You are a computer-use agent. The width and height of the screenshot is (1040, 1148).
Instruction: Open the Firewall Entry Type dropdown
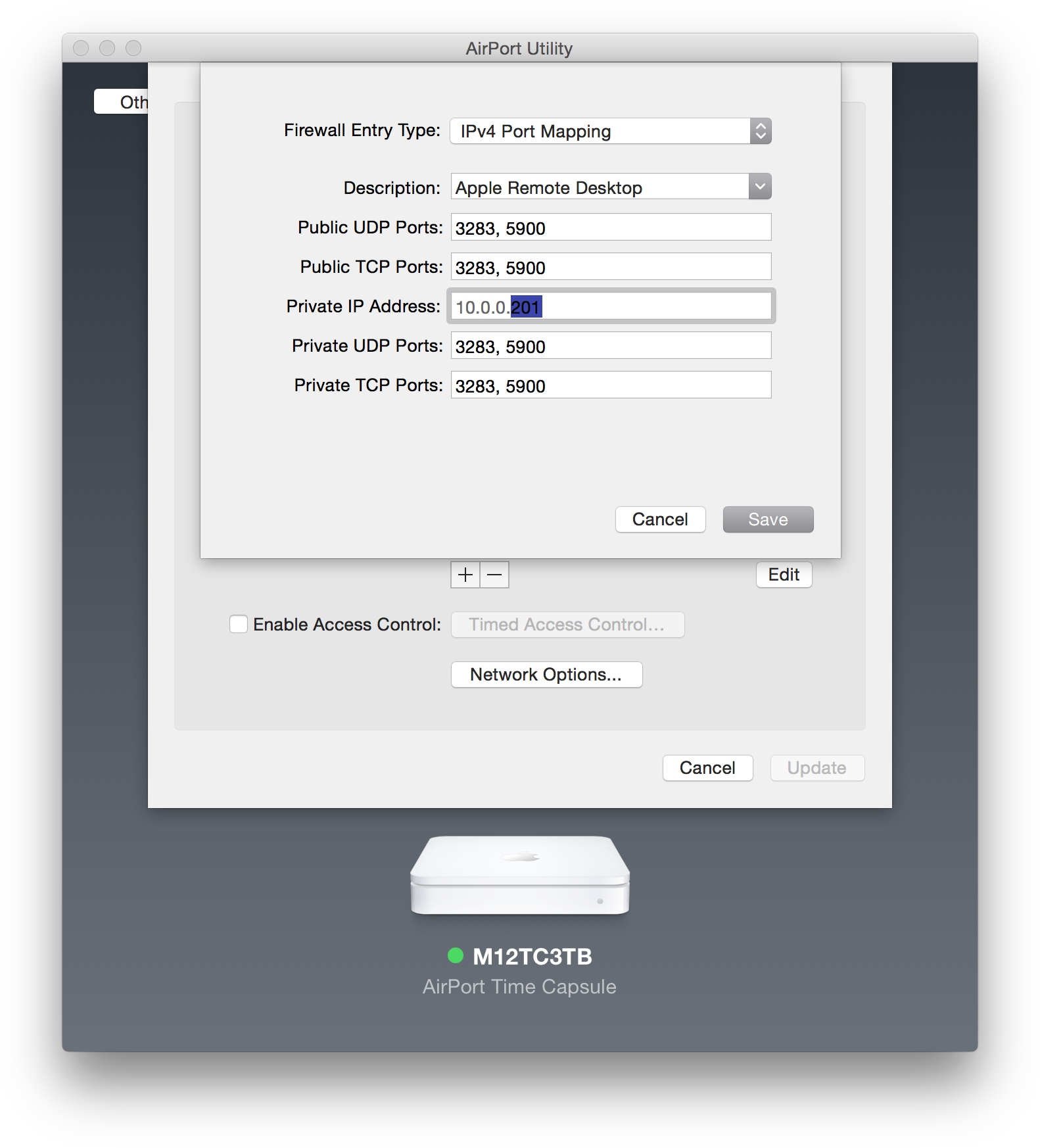[x=610, y=131]
